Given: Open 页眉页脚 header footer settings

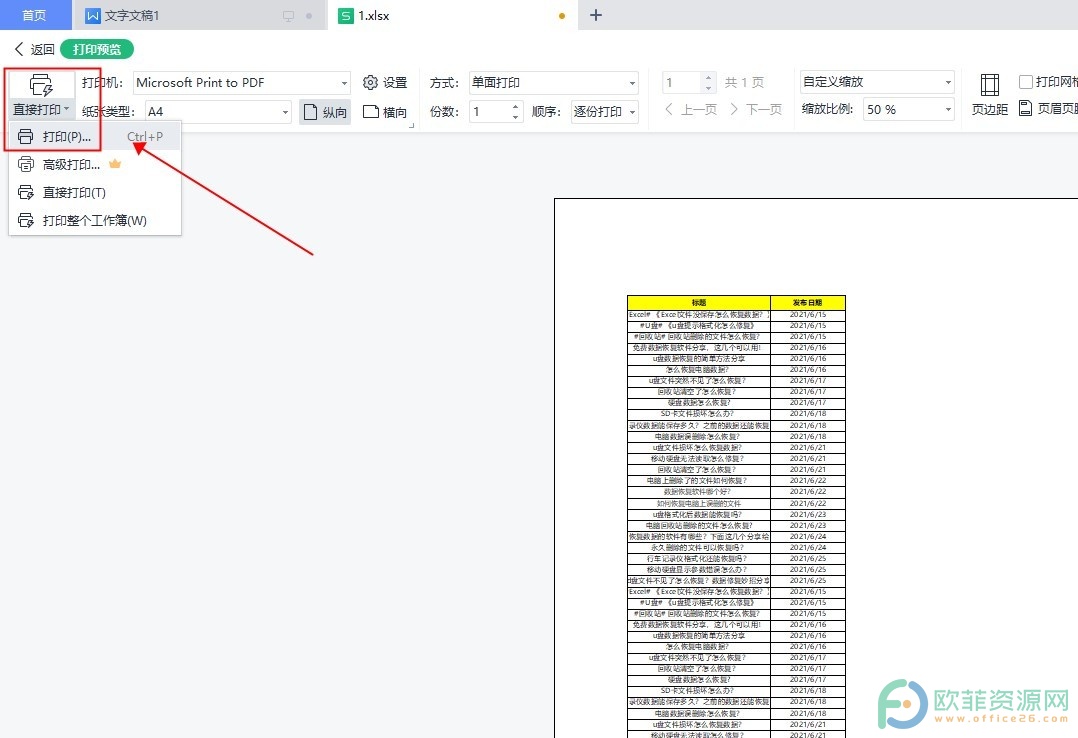Looking at the screenshot, I should click(x=1048, y=109).
